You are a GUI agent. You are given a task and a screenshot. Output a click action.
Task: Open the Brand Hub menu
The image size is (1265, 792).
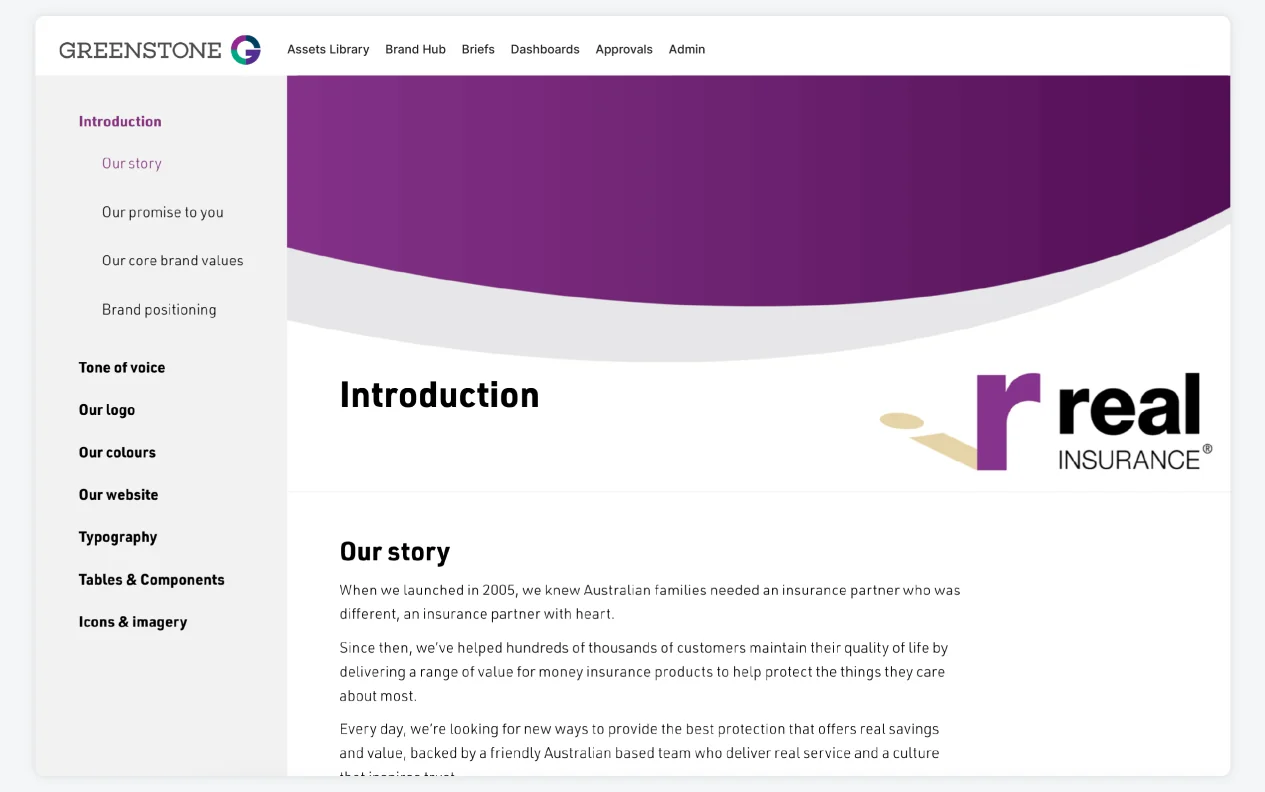coord(415,49)
